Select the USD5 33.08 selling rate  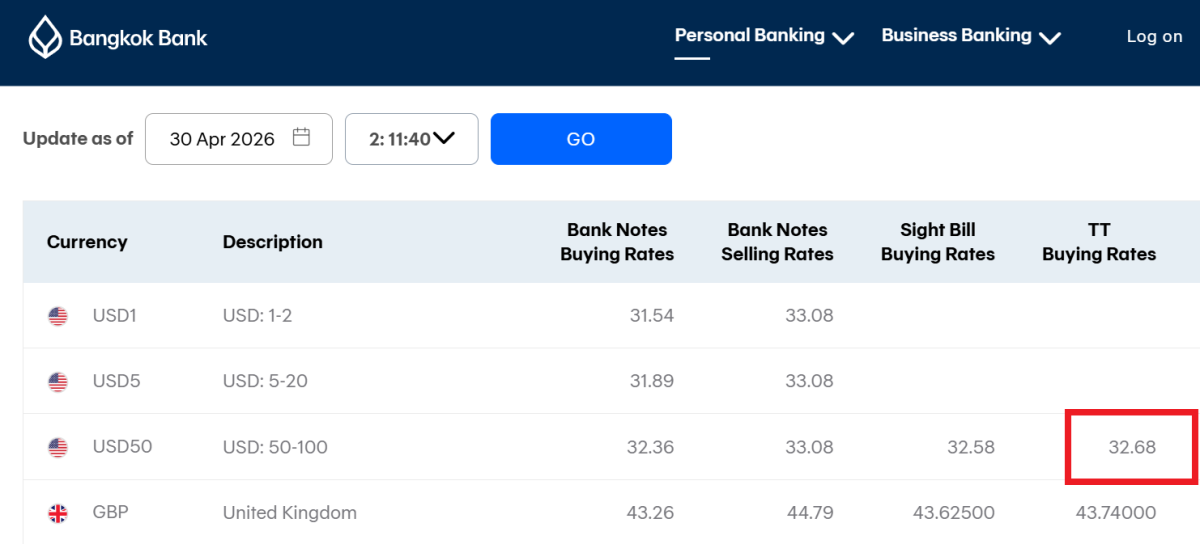810,381
